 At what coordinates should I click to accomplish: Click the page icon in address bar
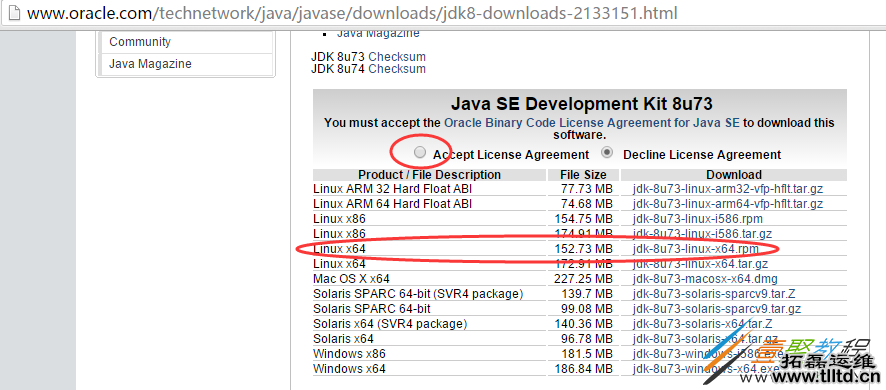[x=15, y=12]
